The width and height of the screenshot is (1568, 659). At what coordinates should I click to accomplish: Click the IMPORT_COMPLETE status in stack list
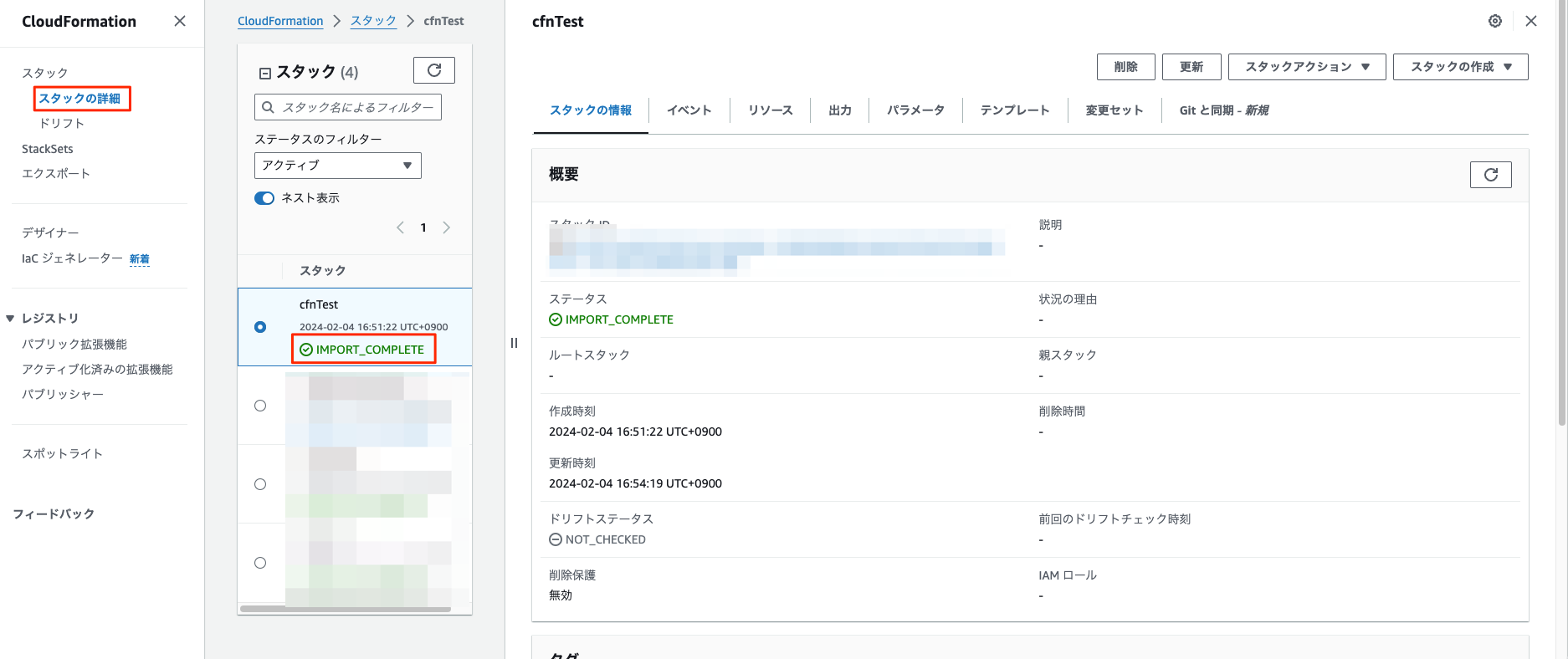[x=362, y=350]
